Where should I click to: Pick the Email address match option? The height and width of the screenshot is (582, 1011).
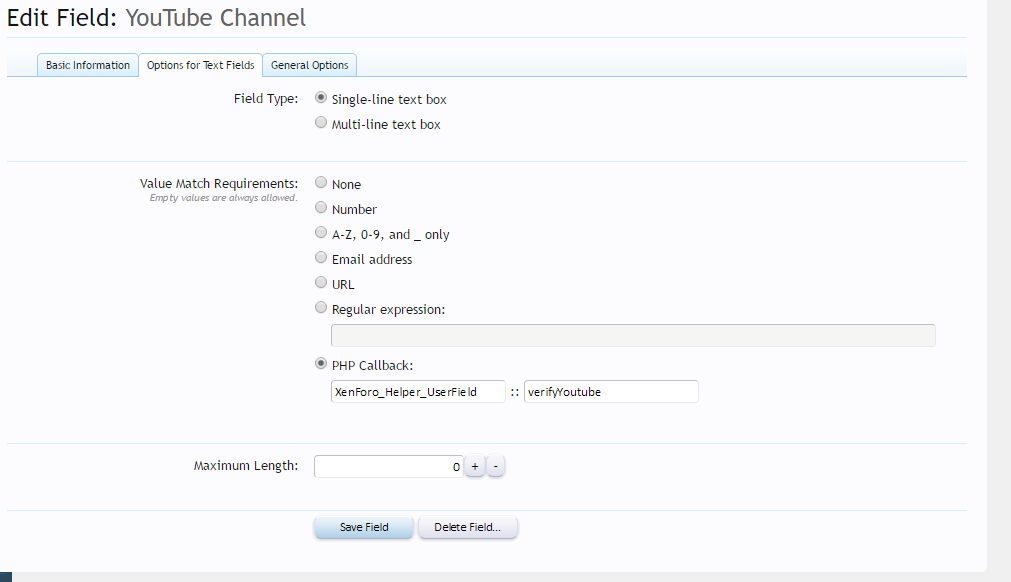(321, 258)
